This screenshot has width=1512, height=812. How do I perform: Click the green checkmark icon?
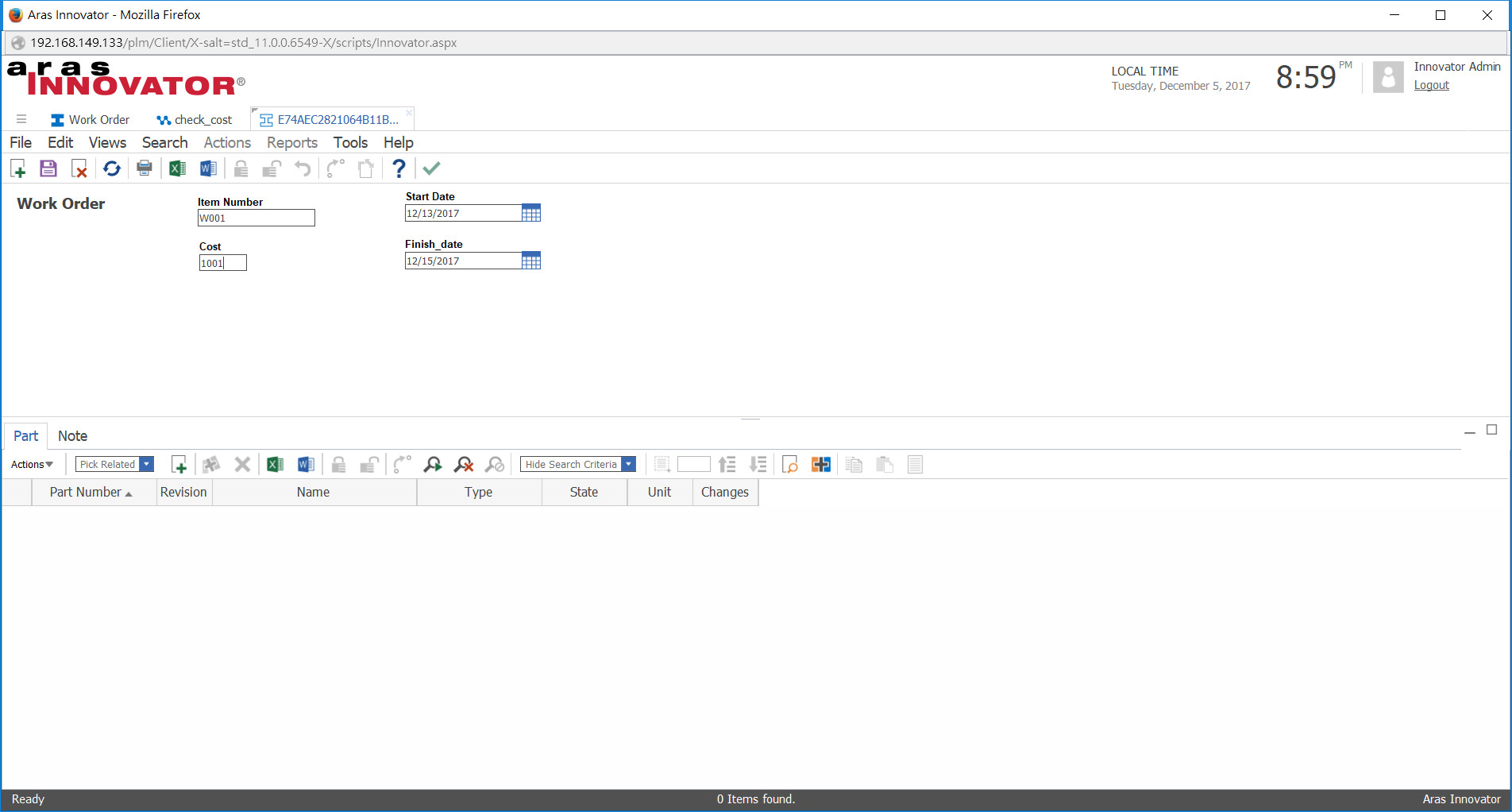click(431, 168)
